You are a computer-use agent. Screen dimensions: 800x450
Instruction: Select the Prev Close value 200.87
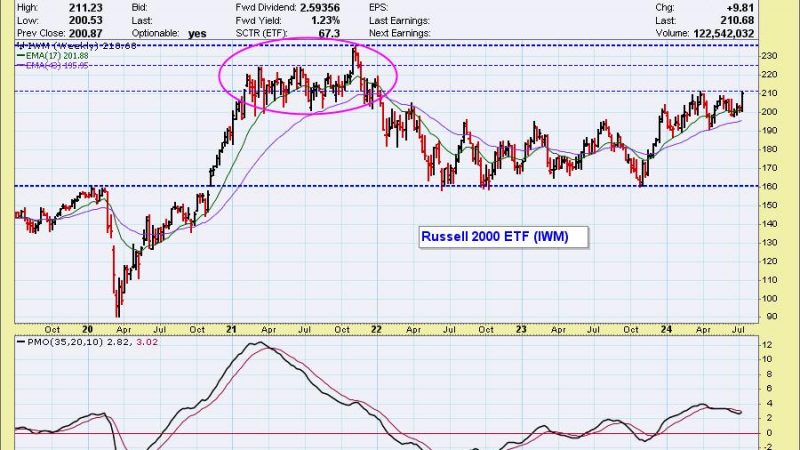pos(86,33)
